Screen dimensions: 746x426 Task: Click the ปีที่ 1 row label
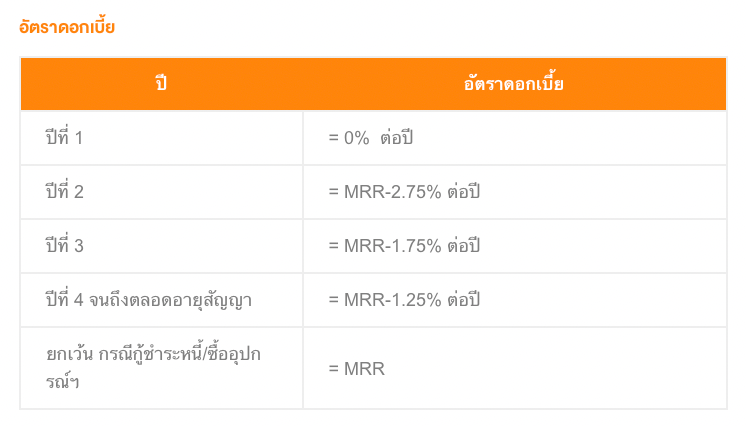64,138
